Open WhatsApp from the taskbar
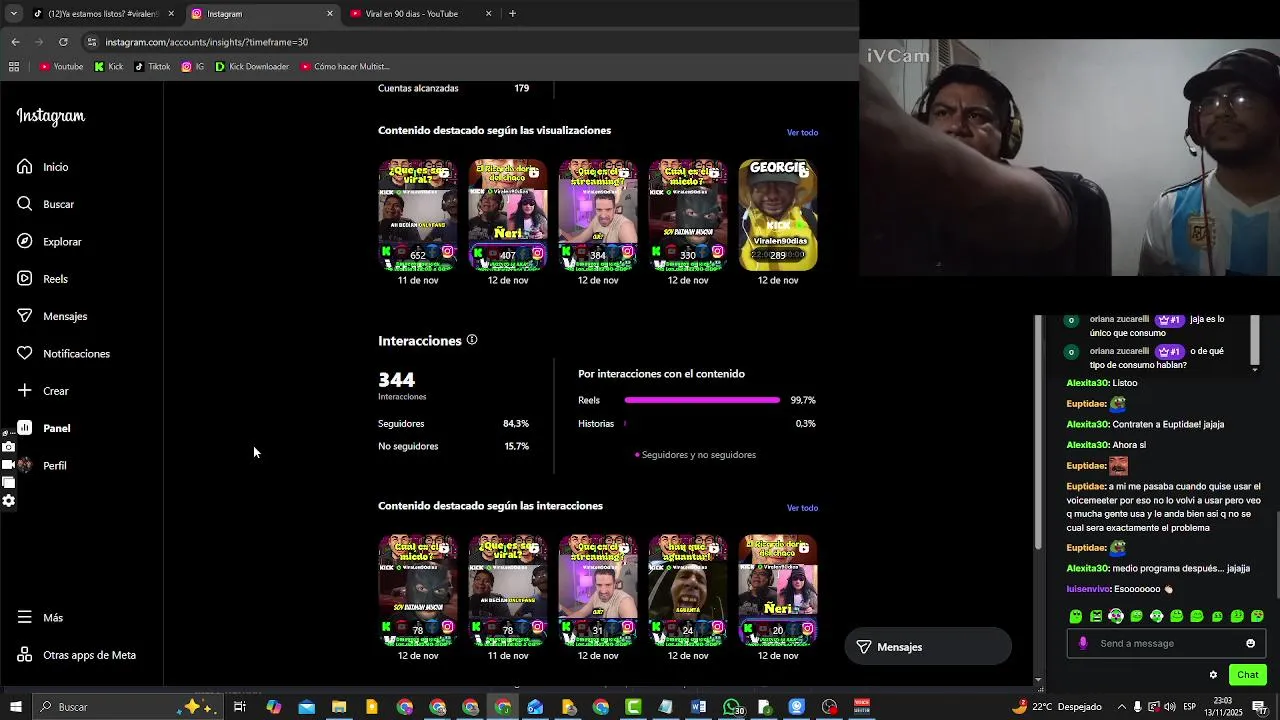 click(733, 707)
